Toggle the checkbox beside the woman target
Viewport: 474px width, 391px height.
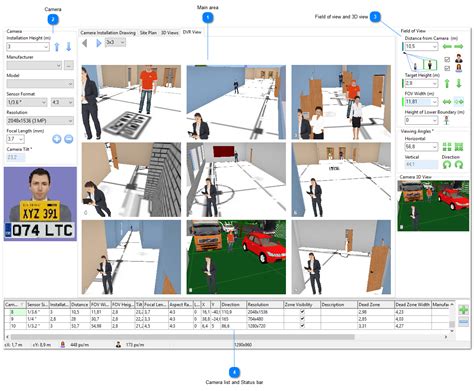[447, 68]
